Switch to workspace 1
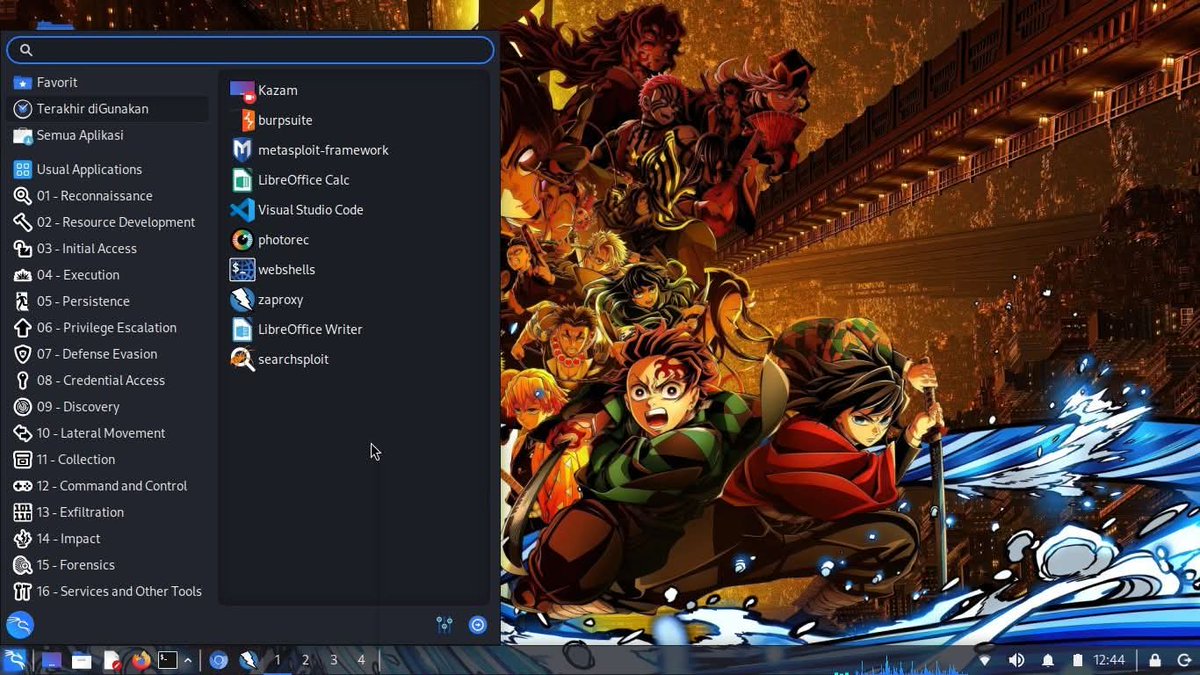Screen dimensions: 1200x675 (x=278, y=660)
